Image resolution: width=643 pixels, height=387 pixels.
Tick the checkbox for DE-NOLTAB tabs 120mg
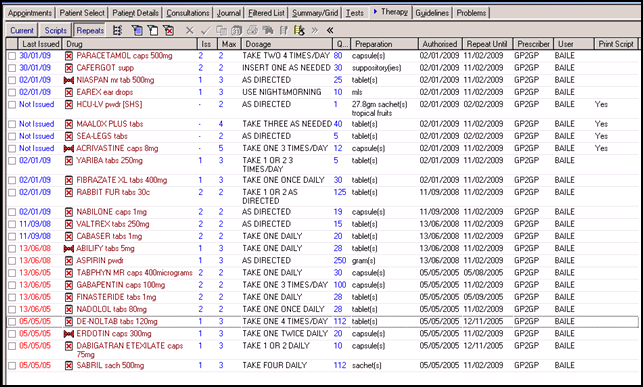click(12, 322)
